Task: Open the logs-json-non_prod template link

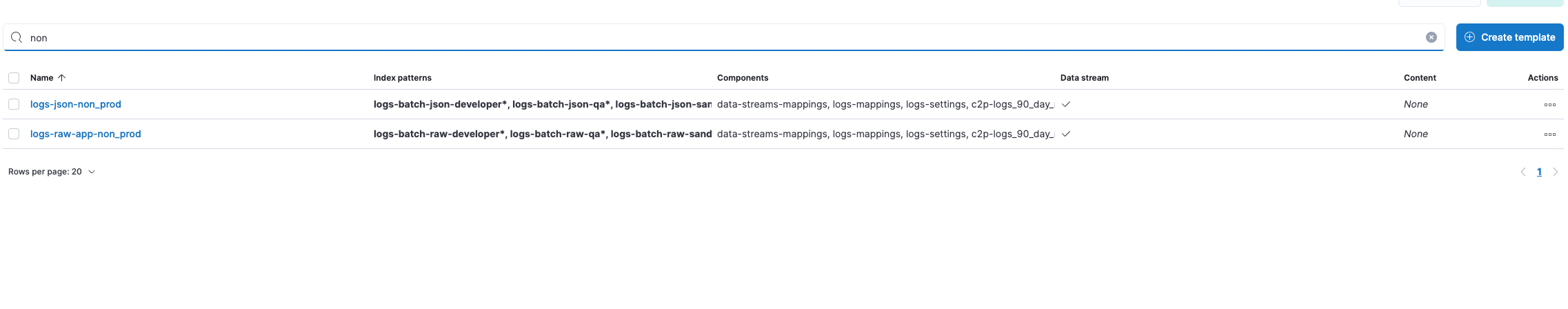Action: pyautogui.click(x=76, y=104)
